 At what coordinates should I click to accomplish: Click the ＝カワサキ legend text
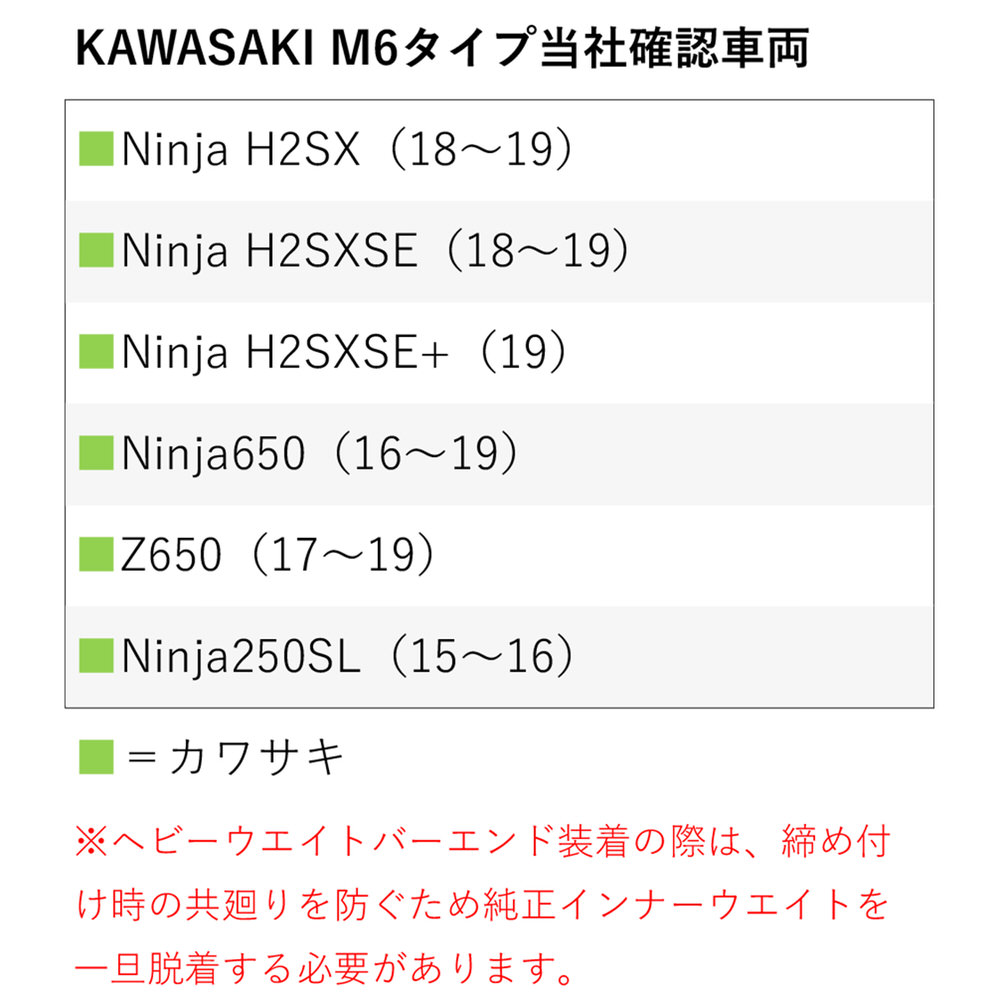(236, 758)
